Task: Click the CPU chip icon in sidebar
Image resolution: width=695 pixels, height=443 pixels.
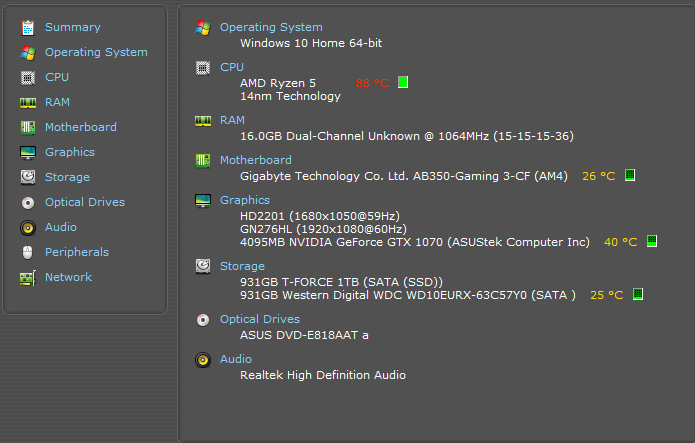Action: [x=28, y=78]
